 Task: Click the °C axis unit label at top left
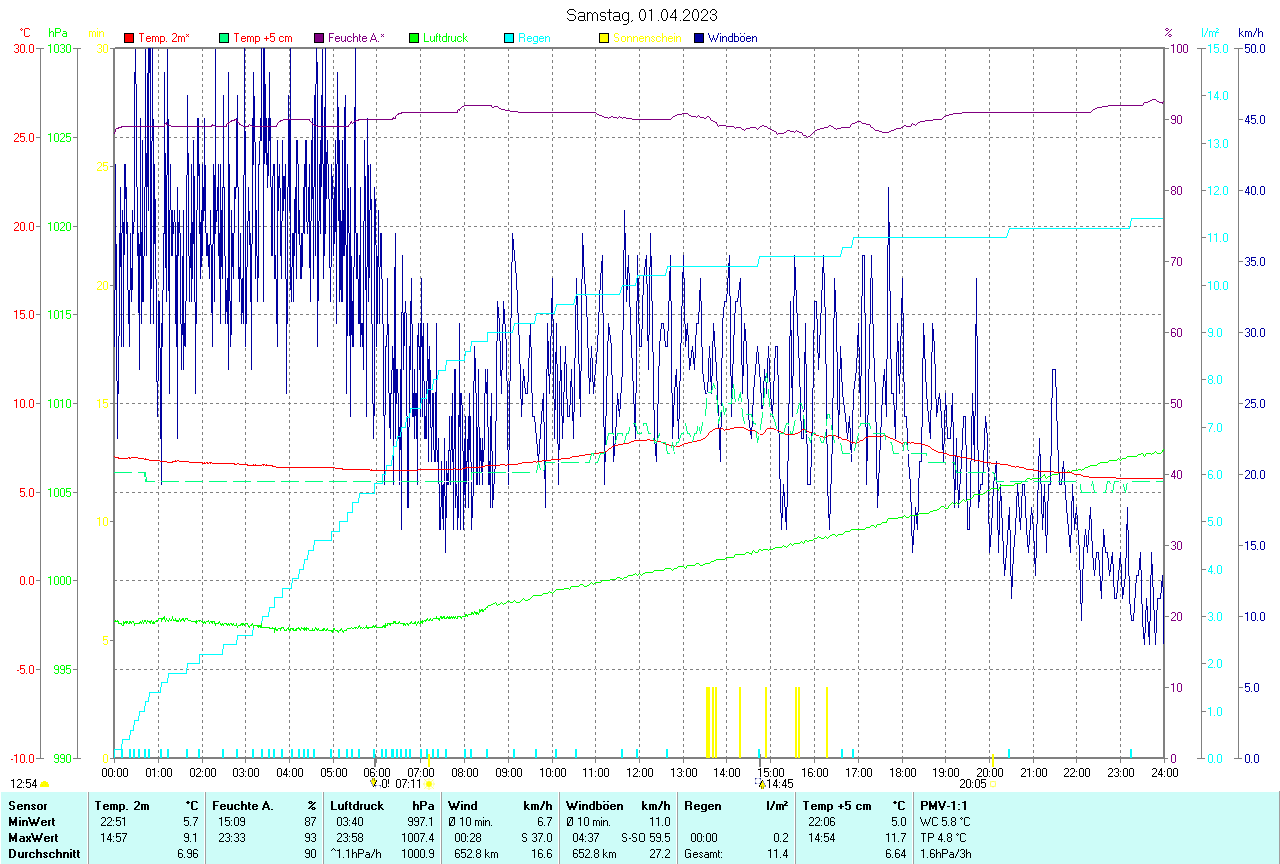point(24,33)
